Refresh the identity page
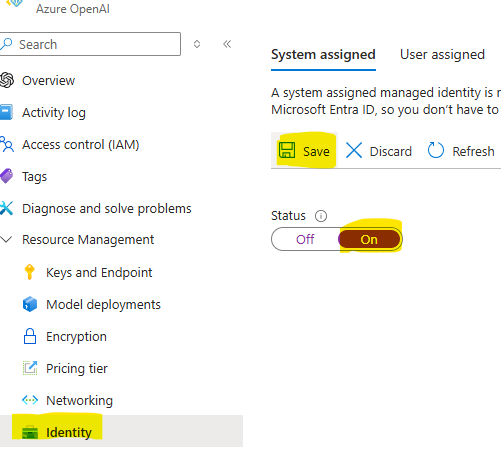 [461, 151]
